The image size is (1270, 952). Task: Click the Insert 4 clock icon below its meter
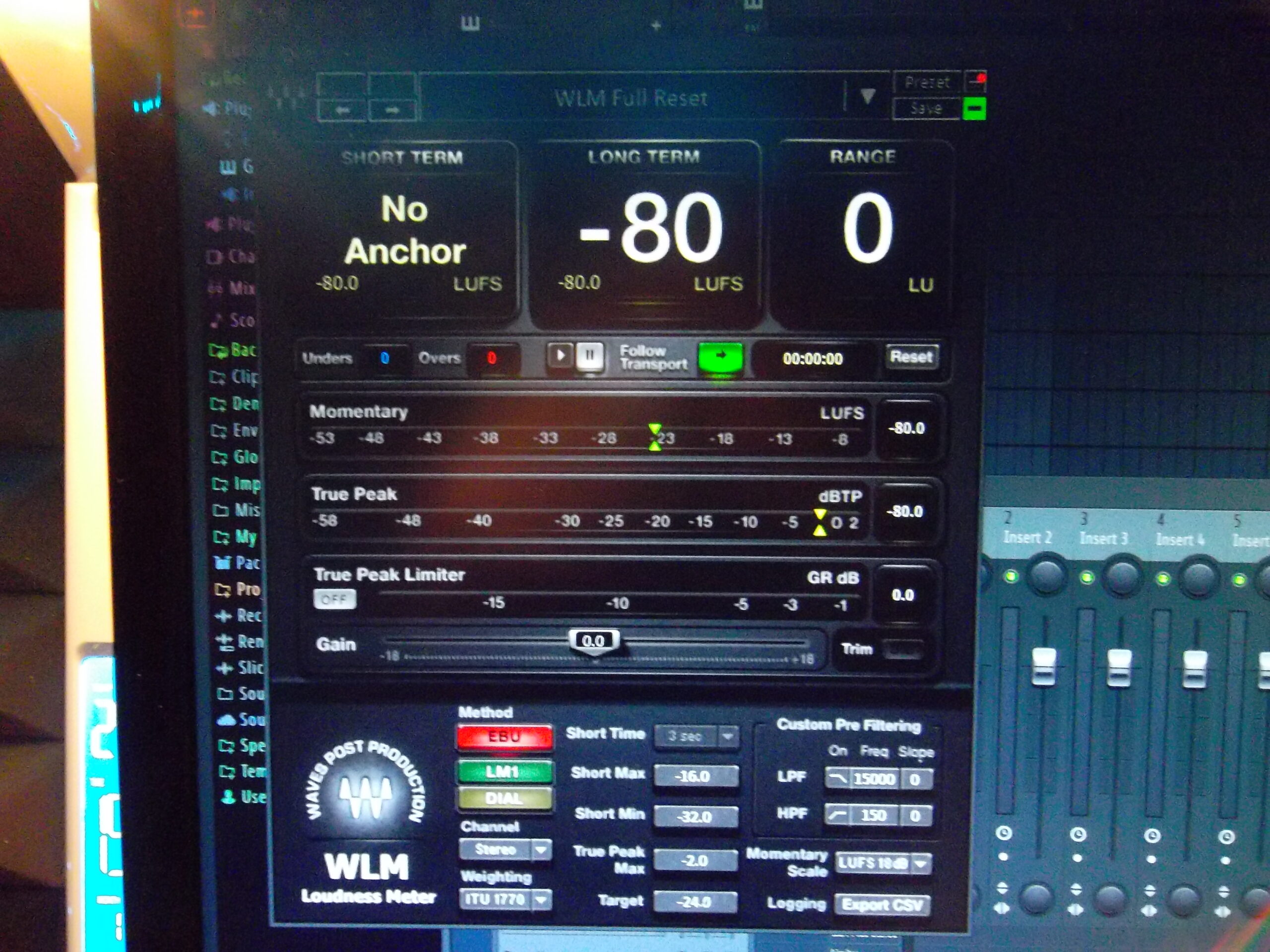1152,835
